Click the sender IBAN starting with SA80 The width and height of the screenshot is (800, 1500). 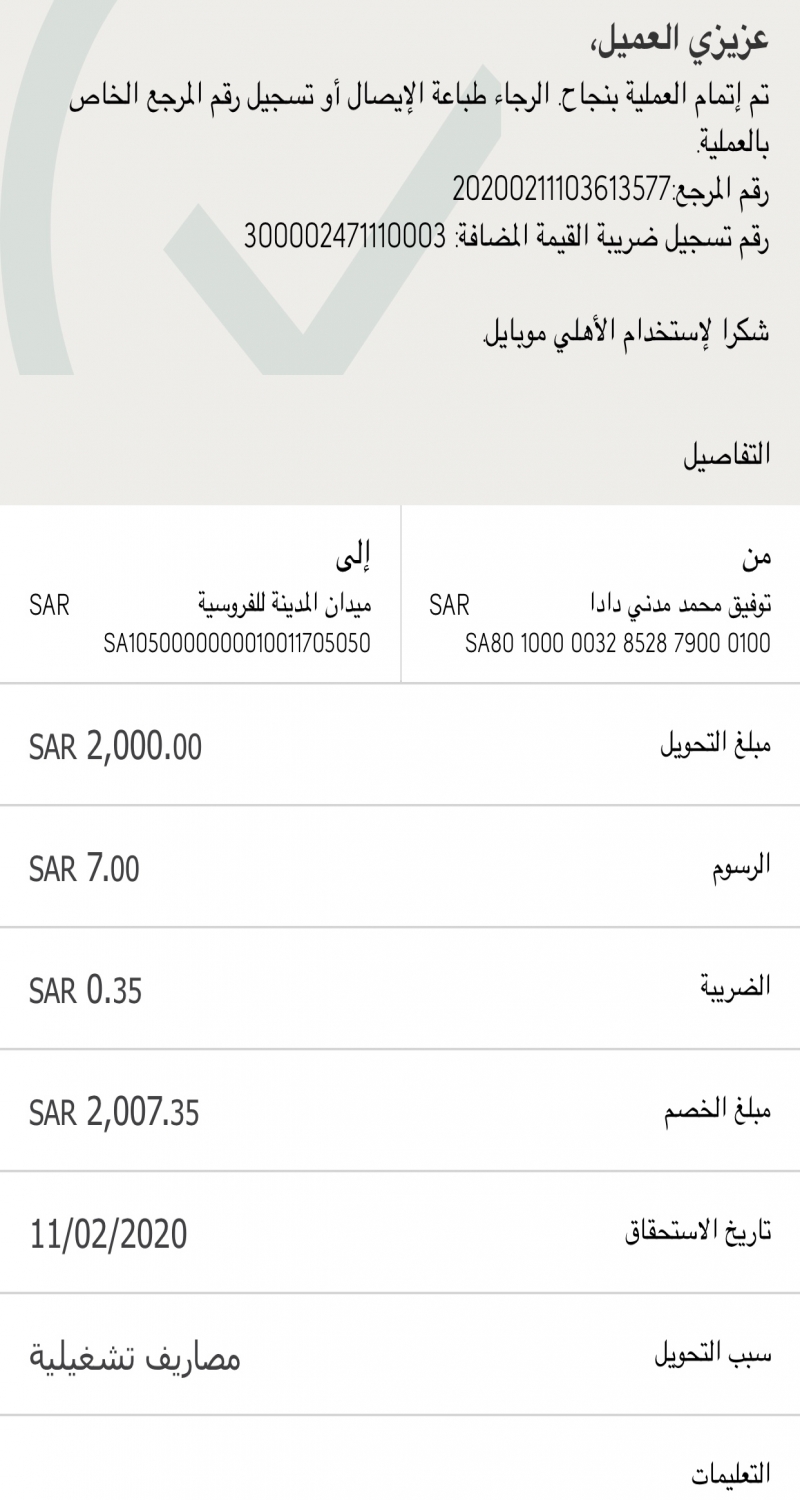coord(617,643)
